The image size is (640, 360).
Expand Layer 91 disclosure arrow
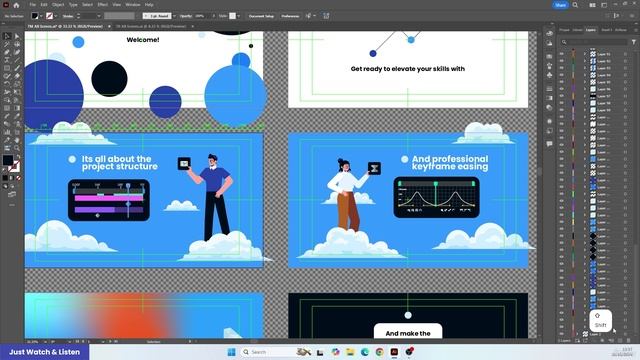(584, 54)
